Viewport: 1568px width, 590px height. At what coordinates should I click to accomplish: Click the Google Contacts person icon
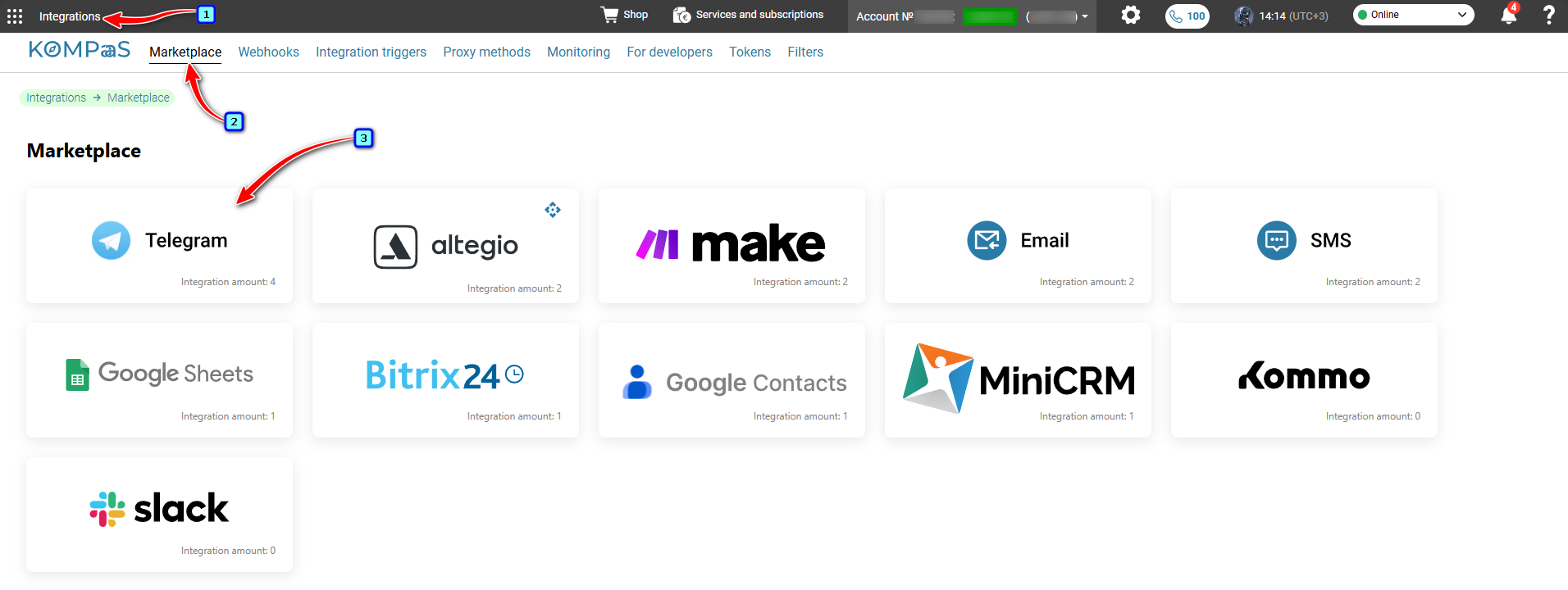pyautogui.click(x=637, y=382)
